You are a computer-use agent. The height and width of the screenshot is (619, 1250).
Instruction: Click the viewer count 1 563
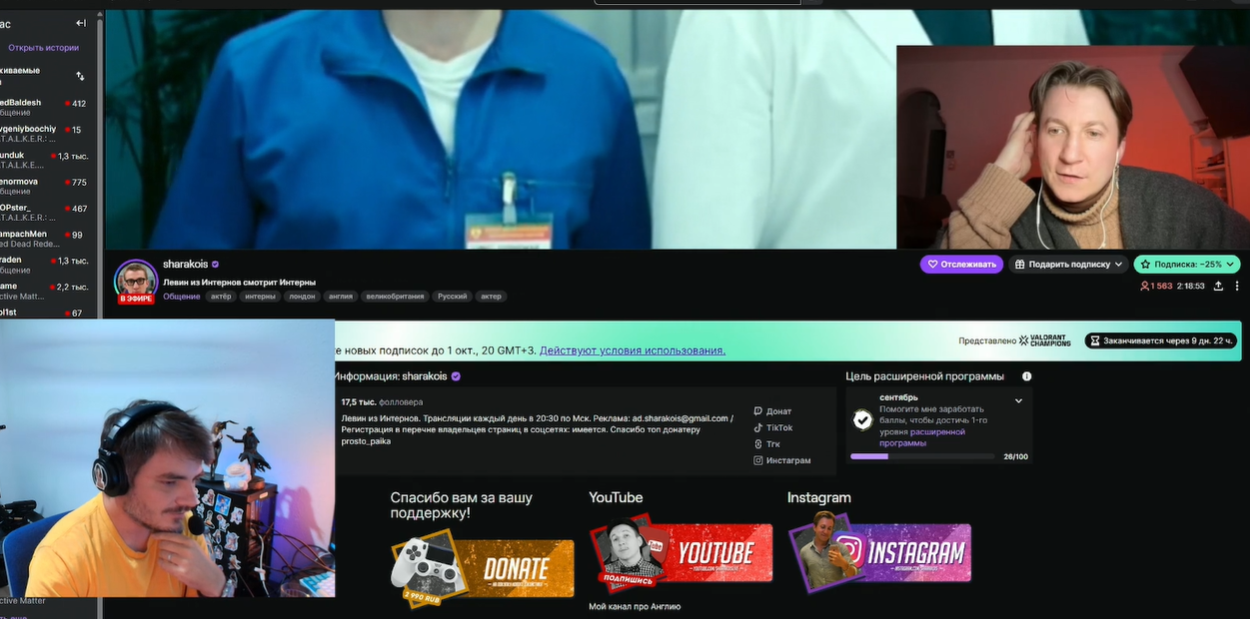pos(1156,286)
